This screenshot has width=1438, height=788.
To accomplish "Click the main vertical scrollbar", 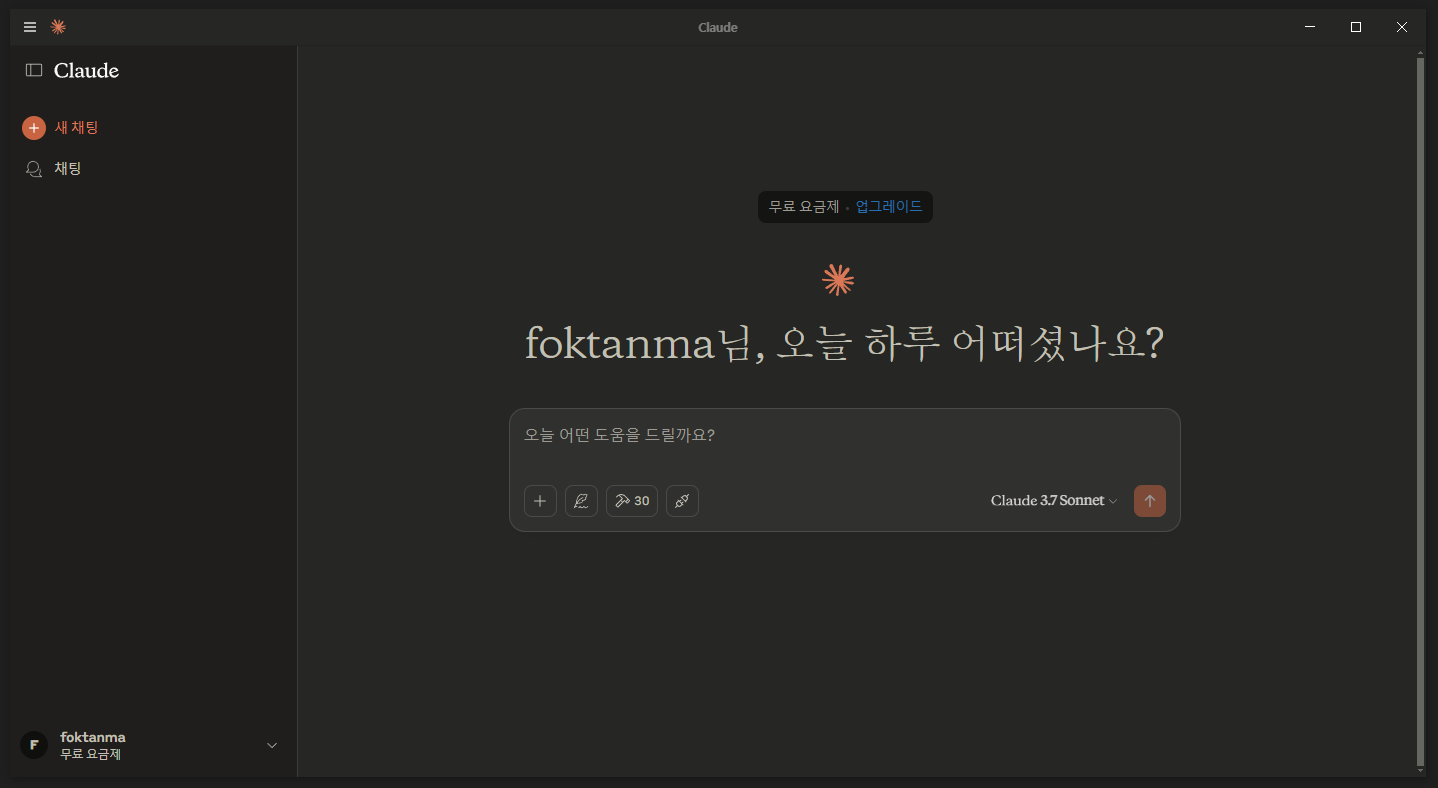I will (1420, 412).
